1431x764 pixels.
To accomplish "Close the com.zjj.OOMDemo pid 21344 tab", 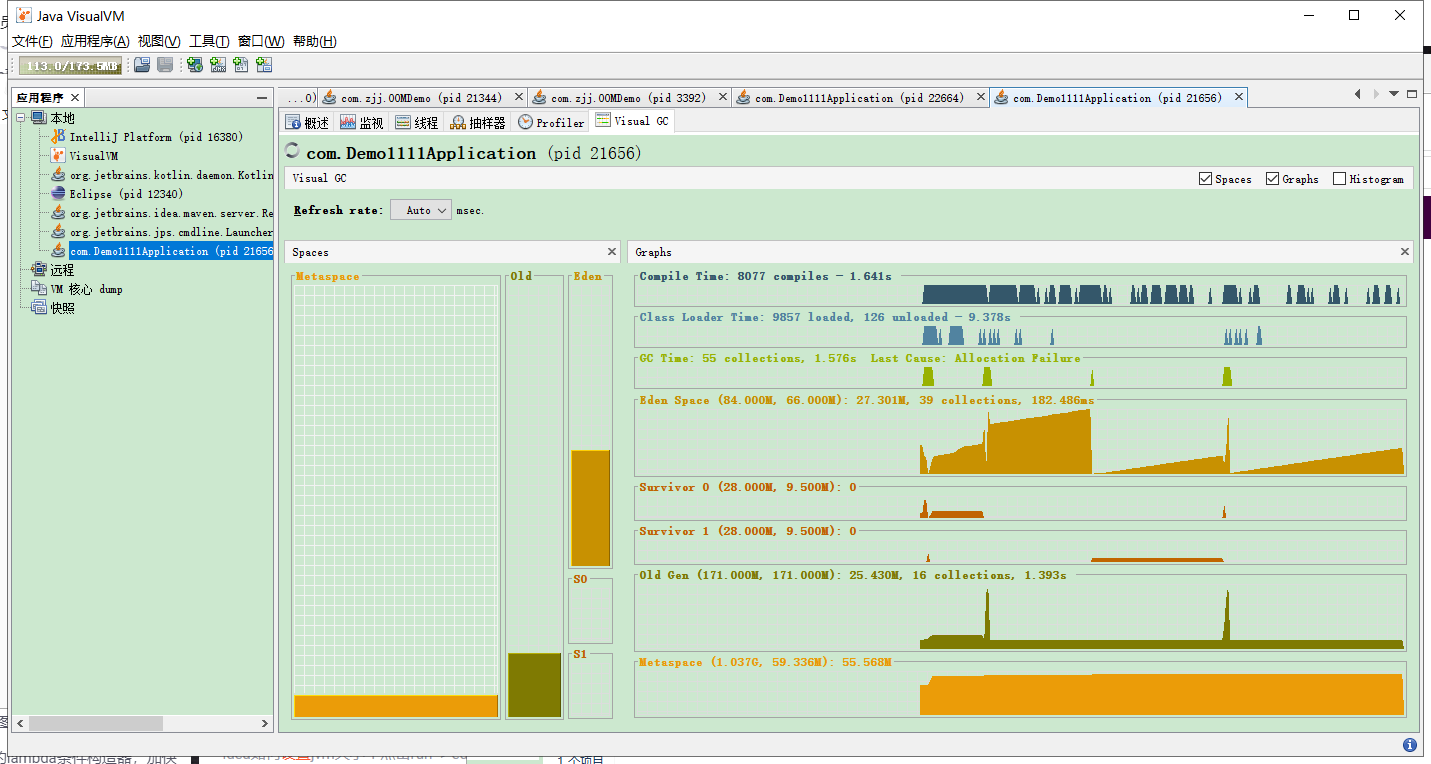I will point(518,98).
